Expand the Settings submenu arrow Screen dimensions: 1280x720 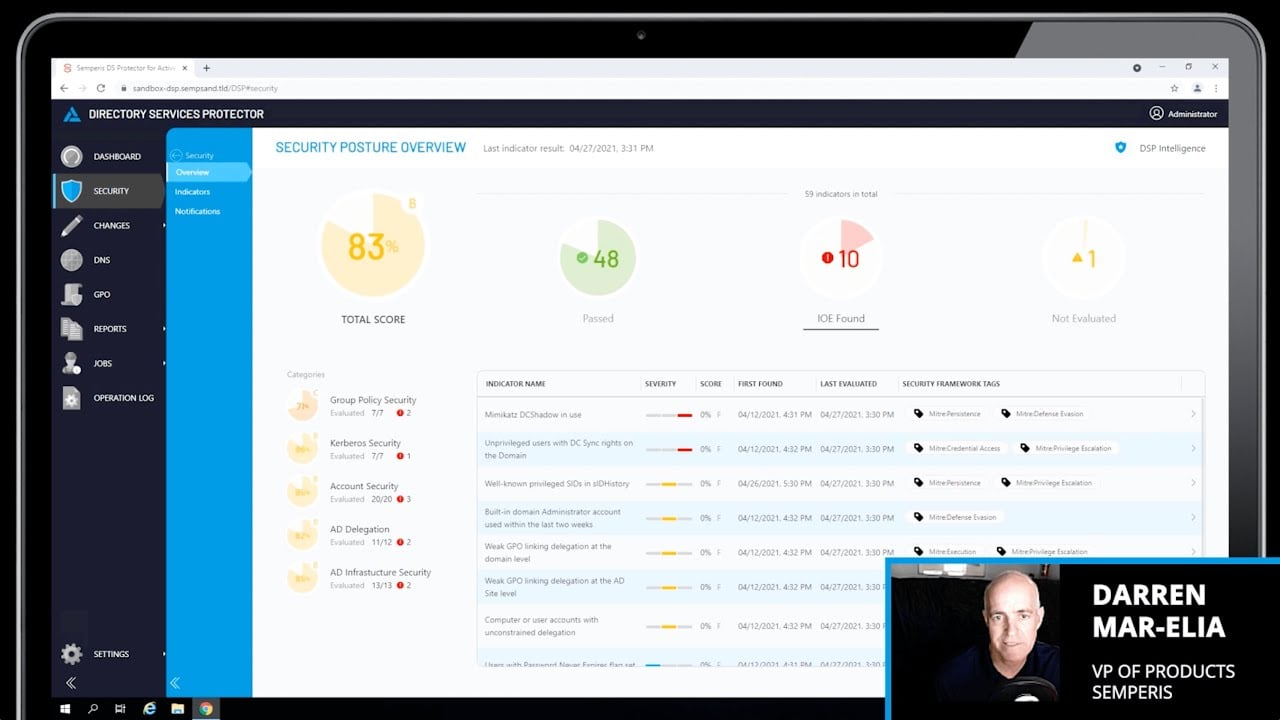(x=164, y=654)
